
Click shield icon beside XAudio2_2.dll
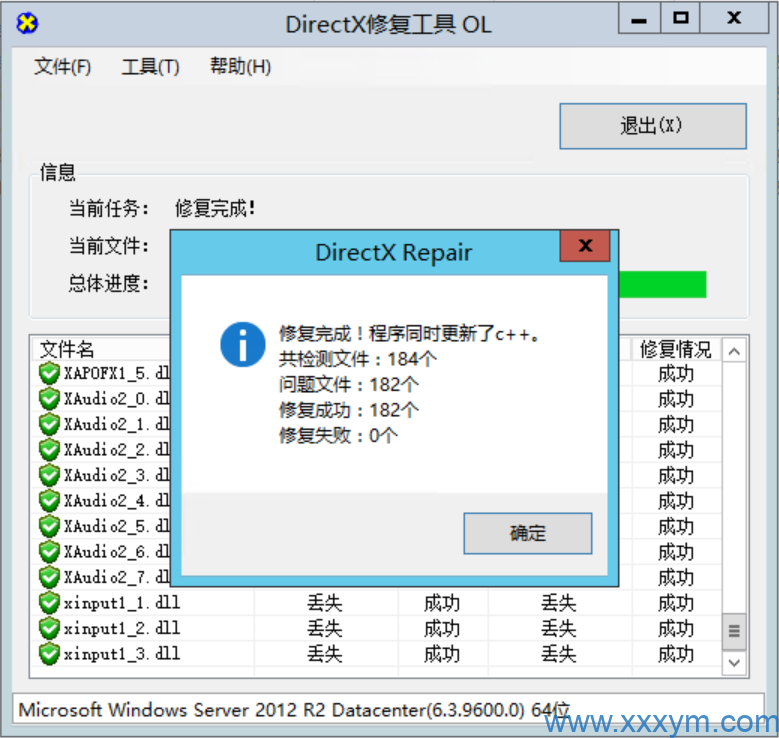[49, 450]
